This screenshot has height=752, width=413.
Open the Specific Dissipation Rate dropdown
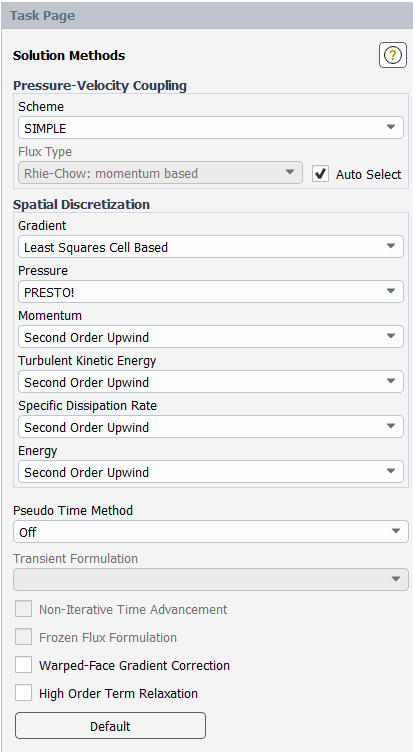pyautogui.click(x=211, y=427)
